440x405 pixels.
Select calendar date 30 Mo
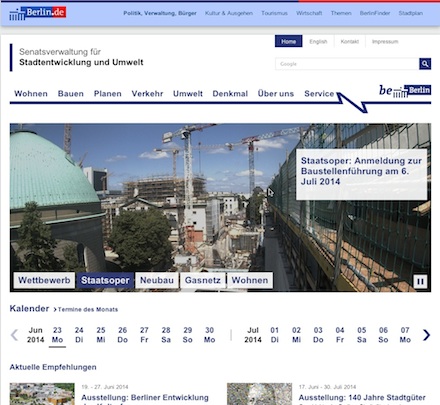(209, 335)
